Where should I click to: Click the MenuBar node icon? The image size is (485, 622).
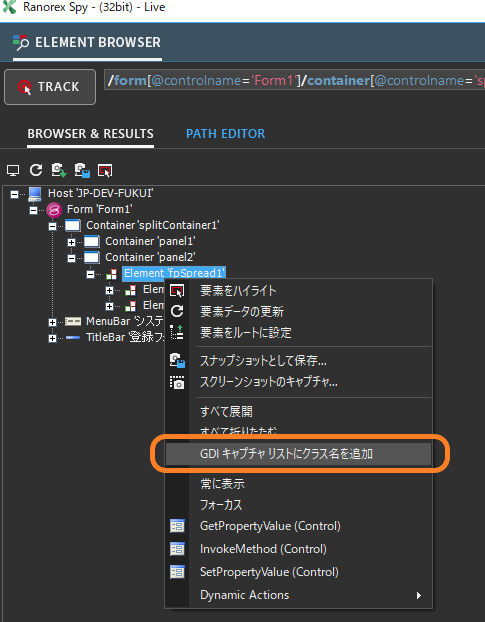click(73, 321)
